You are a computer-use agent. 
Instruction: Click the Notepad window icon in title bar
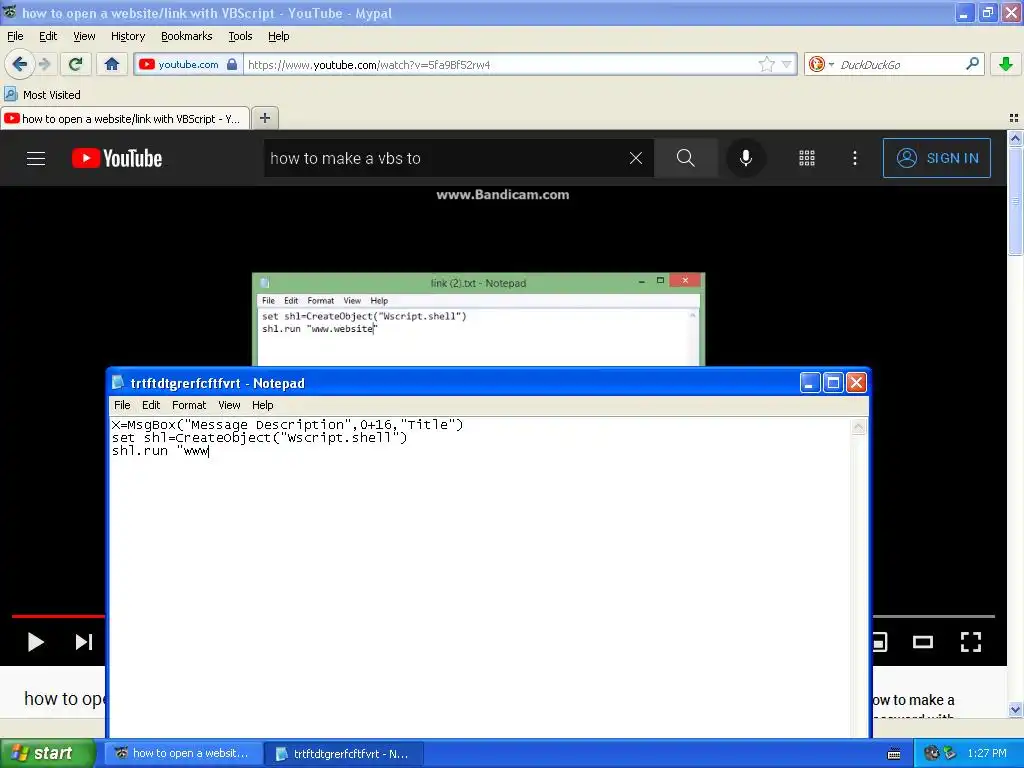(x=118, y=383)
